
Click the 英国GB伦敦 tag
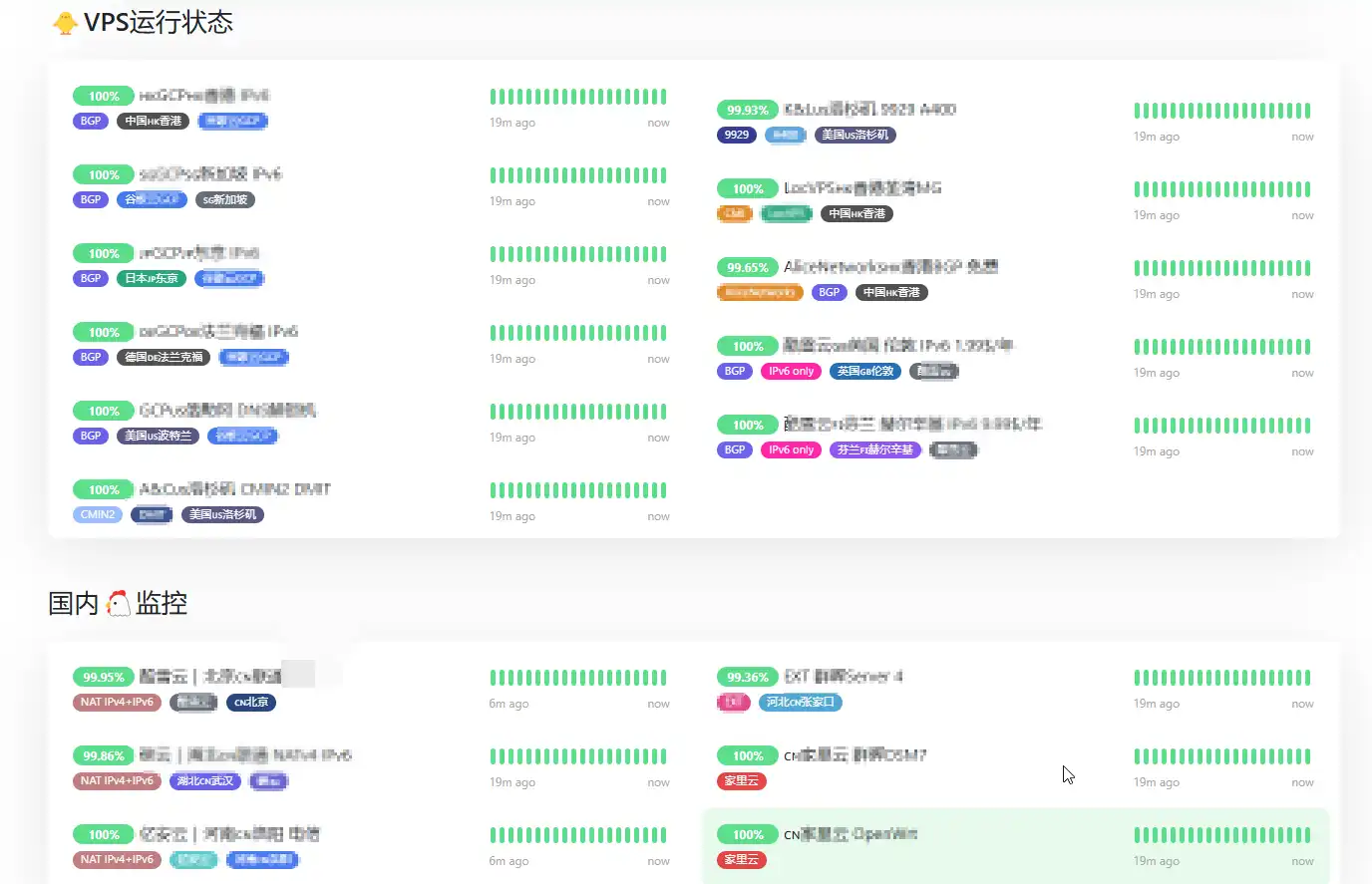[864, 371]
